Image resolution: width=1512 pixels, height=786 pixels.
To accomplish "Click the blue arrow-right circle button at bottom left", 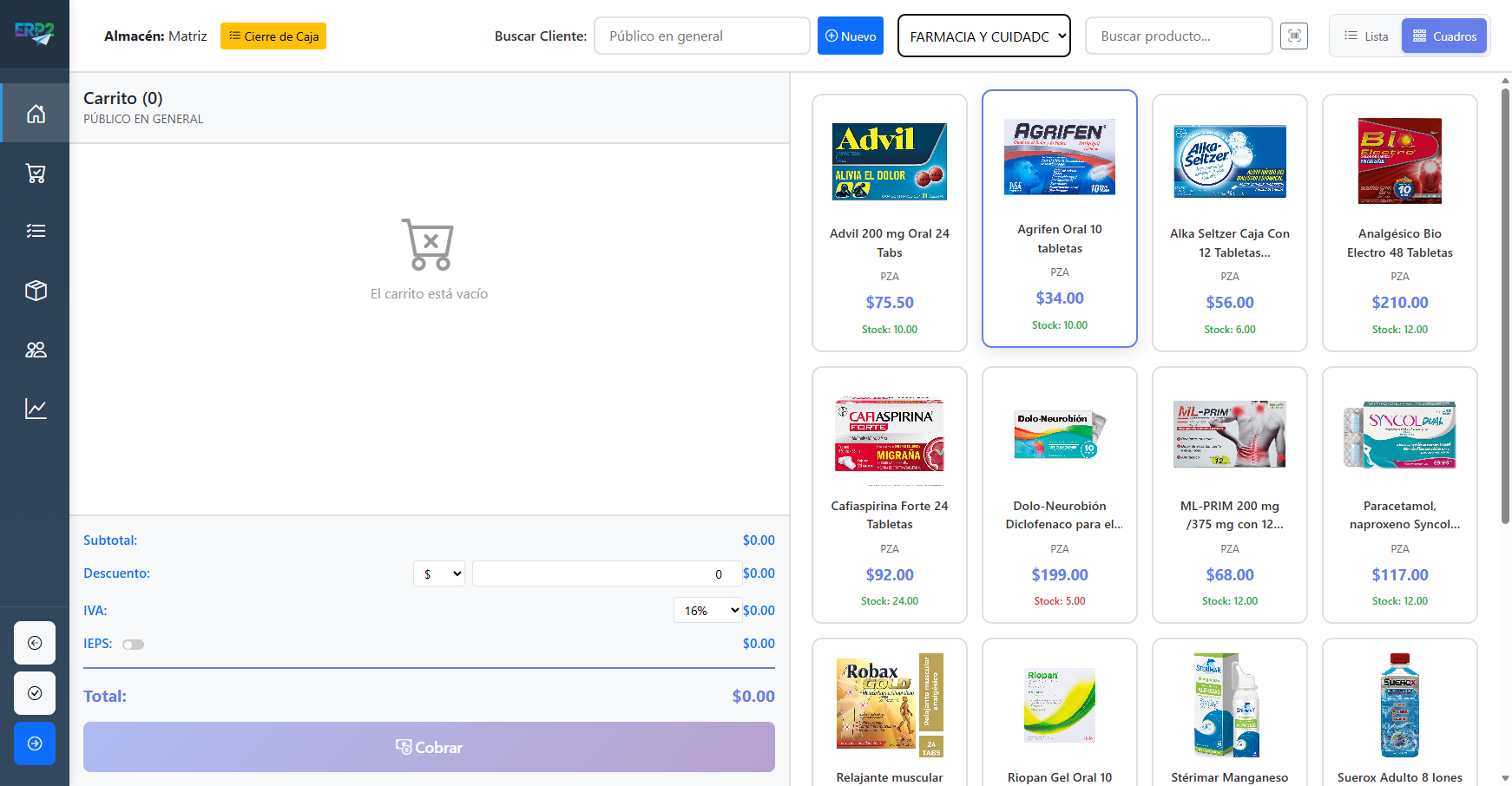I will [35, 743].
